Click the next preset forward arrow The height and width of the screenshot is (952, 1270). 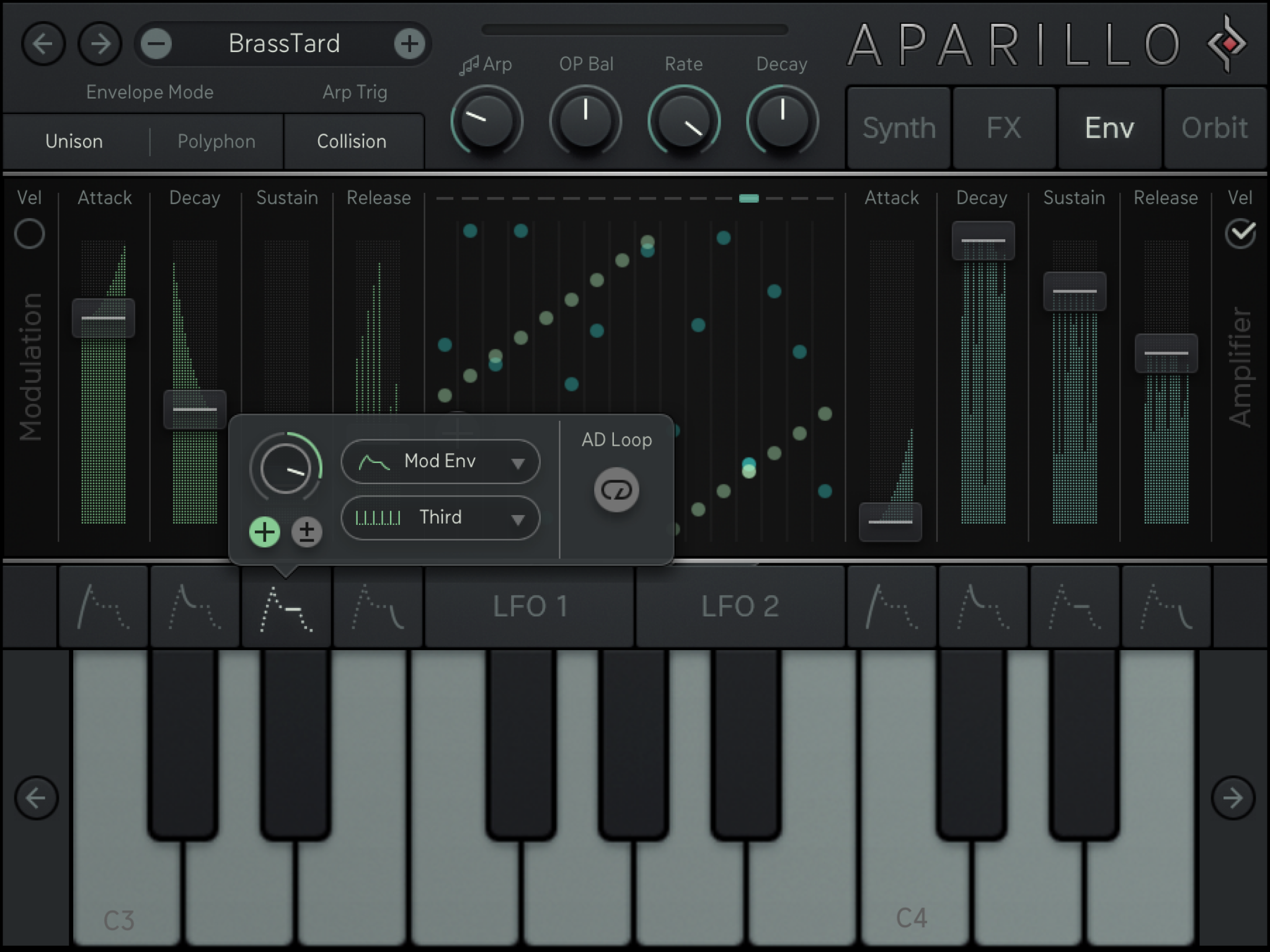click(100, 44)
